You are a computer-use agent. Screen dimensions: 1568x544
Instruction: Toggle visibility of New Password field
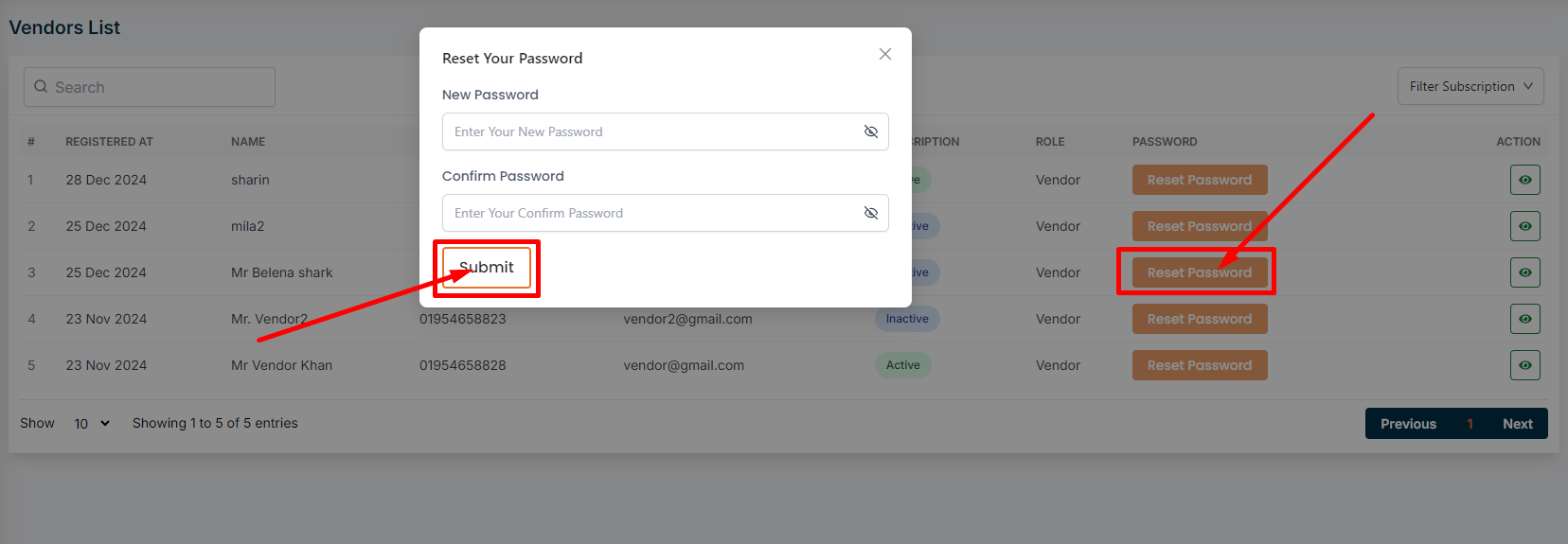coord(870,132)
